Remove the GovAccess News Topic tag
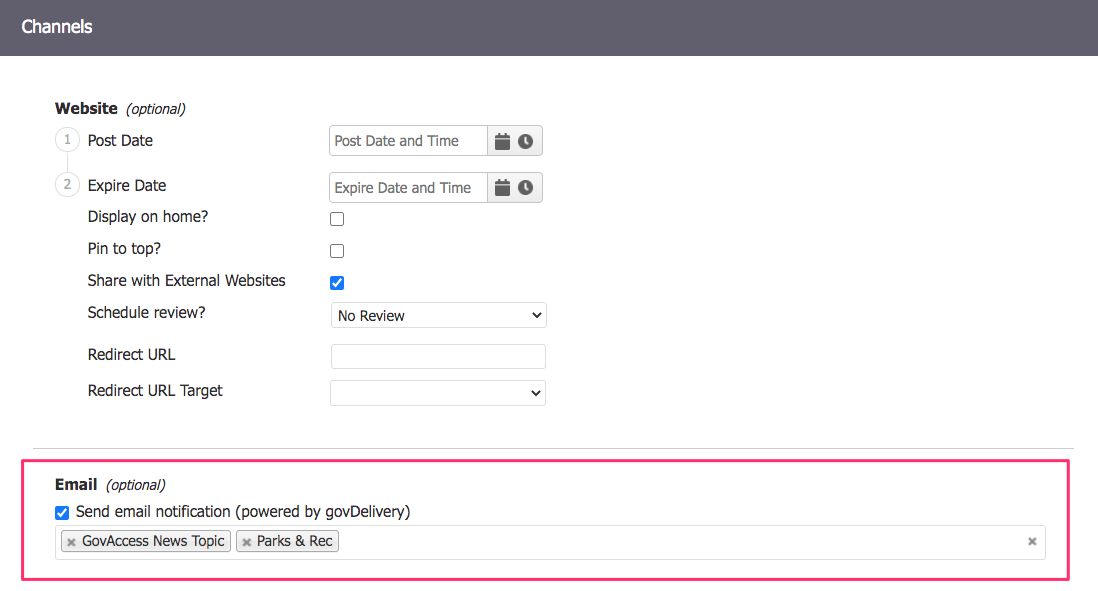 tap(71, 542)
